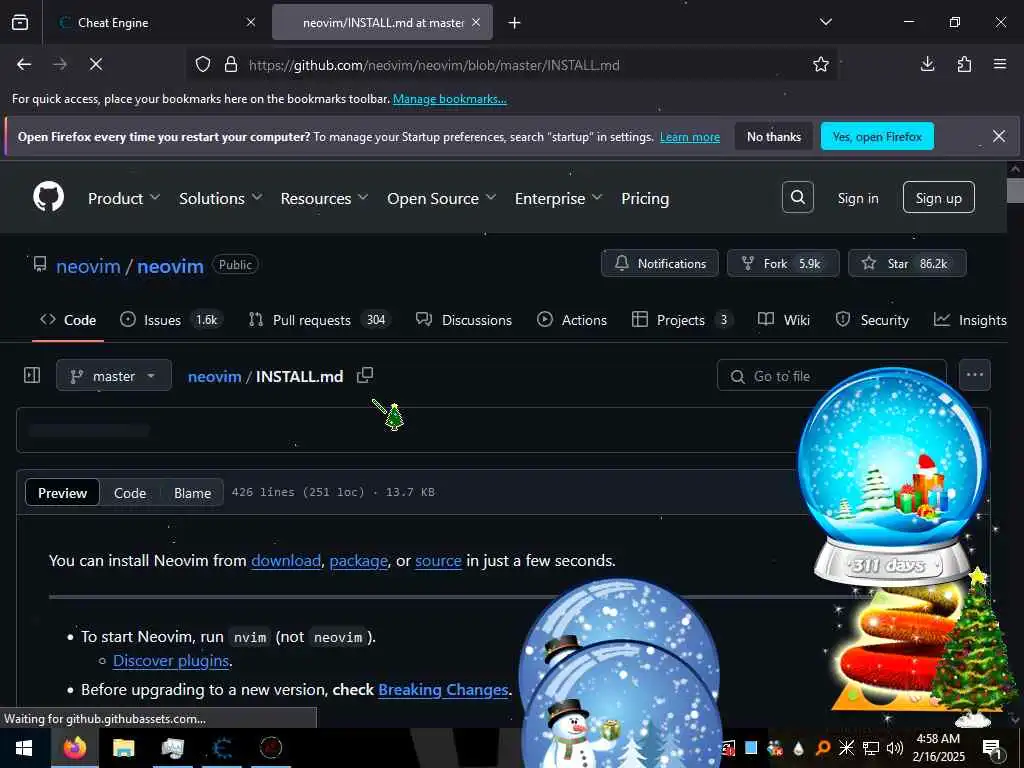Image resolution: width=1024 pixels, height=768 pixels.
Task: Follow the package link
Action: [x=359, y=561]
